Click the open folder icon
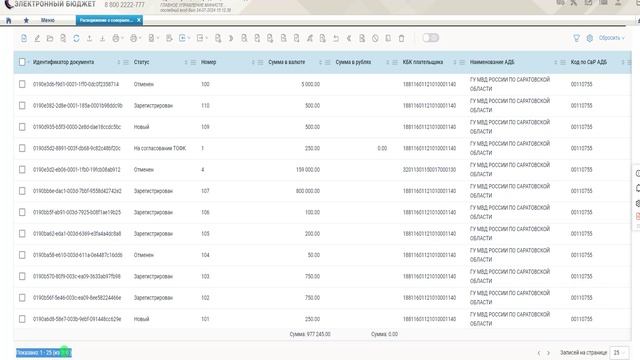The height and width of the screenshot is (360, 640). pyautogui.click(x=50, y=38)
